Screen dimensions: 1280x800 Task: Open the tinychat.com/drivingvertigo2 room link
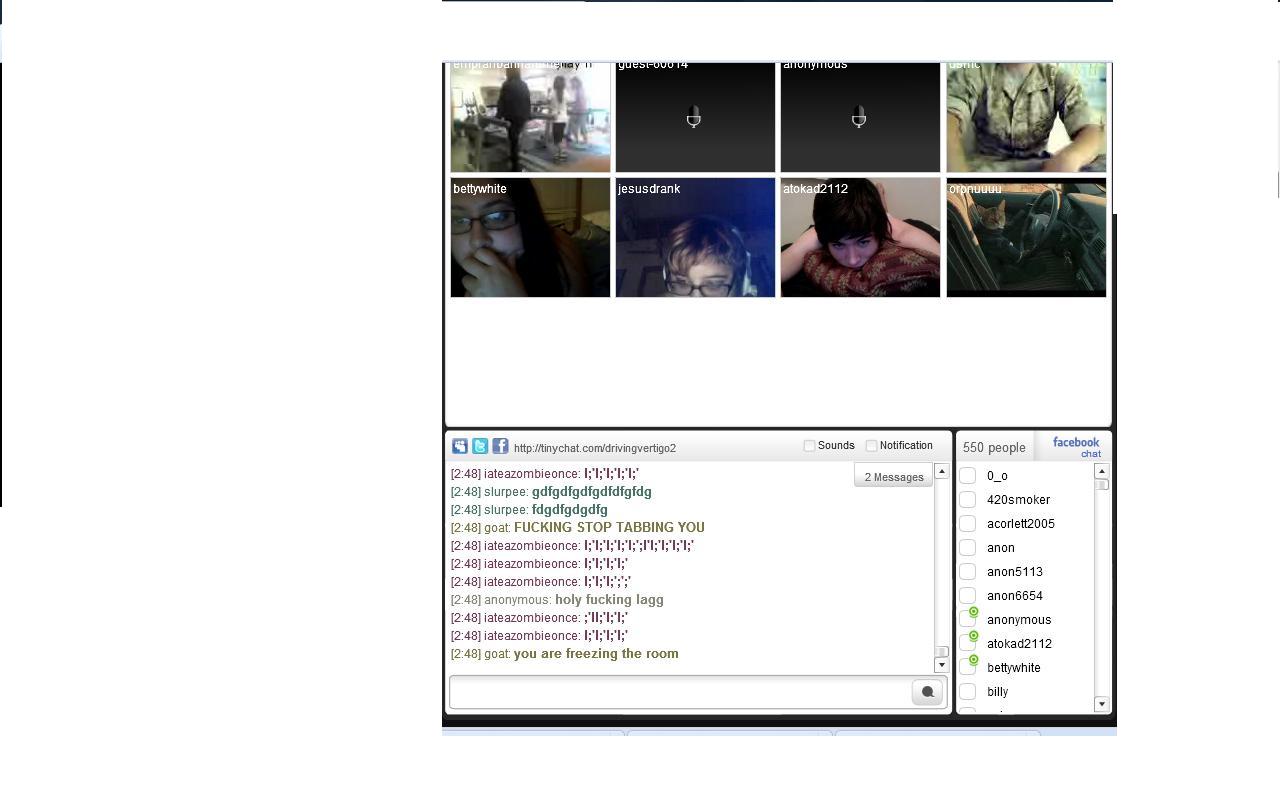tap(595, 448)
